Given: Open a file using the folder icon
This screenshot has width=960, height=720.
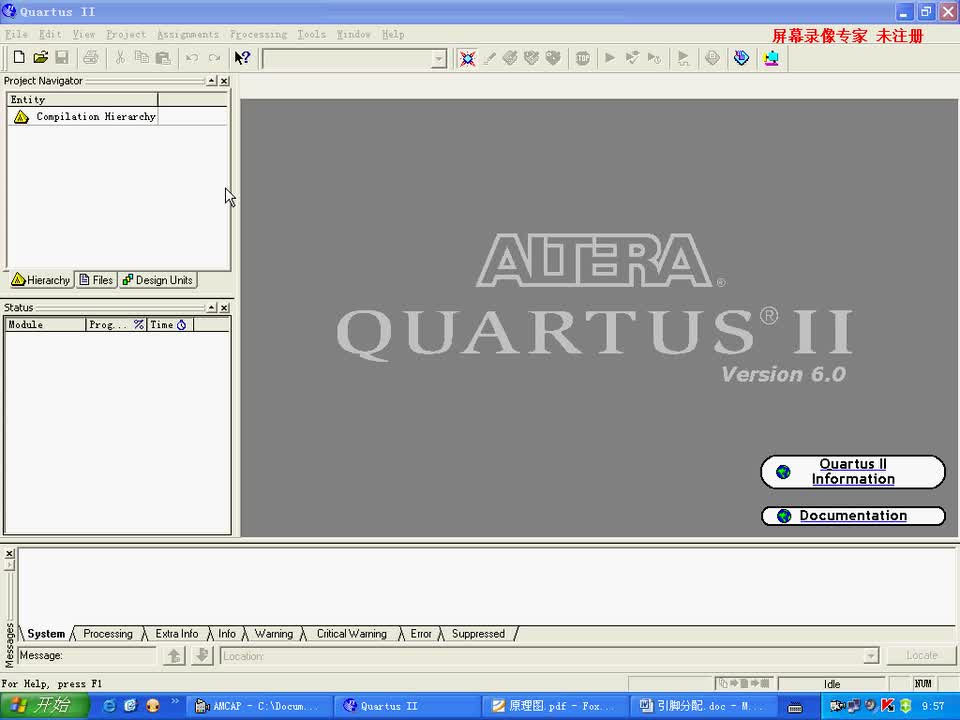Looking at the screenshot, I should point(40,58).
